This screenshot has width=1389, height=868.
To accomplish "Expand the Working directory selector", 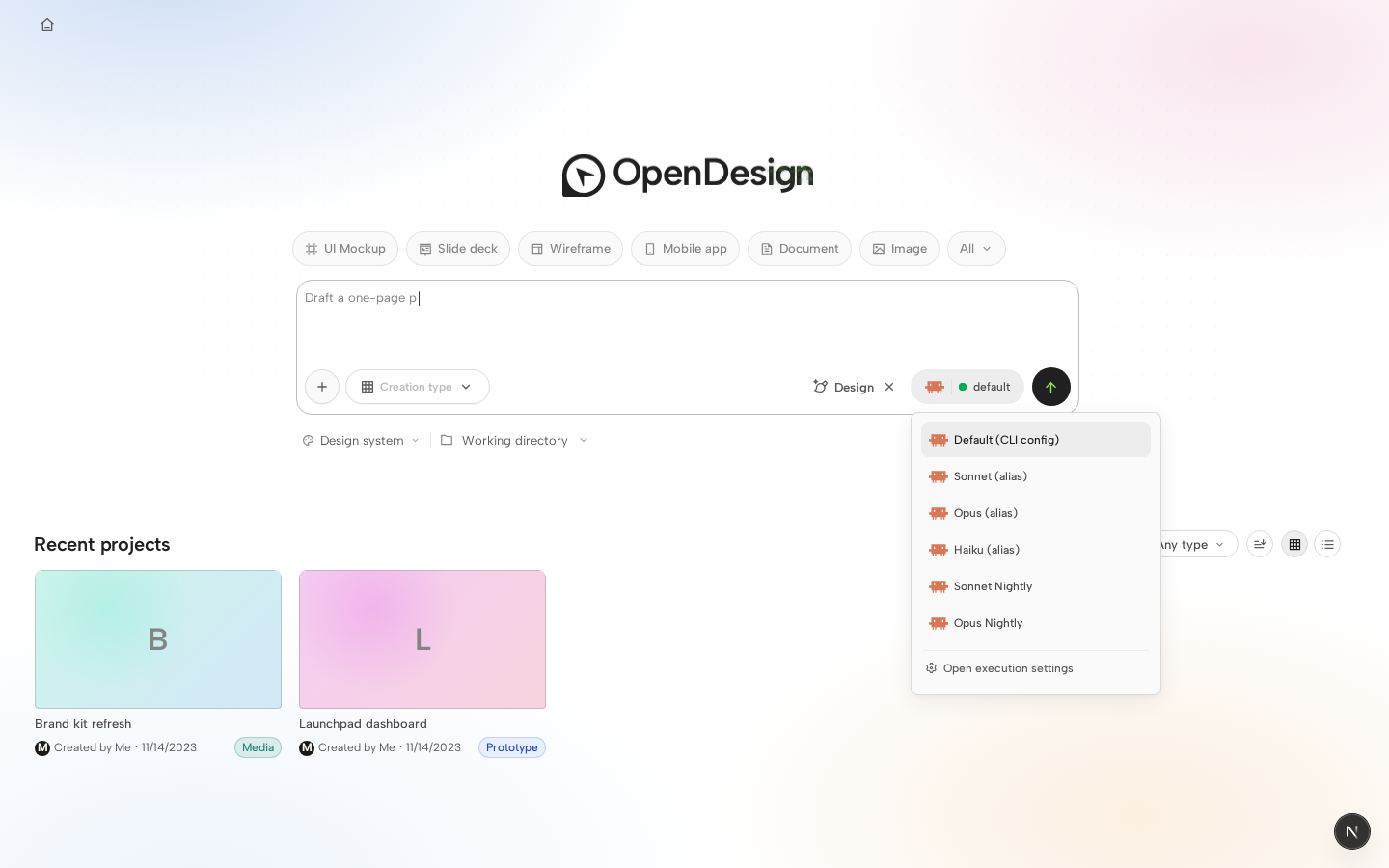I will pyautogui.click(x=514, y=440).
